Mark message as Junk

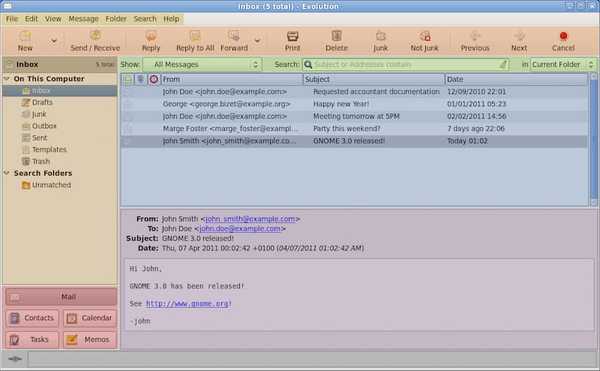[380, 41]
